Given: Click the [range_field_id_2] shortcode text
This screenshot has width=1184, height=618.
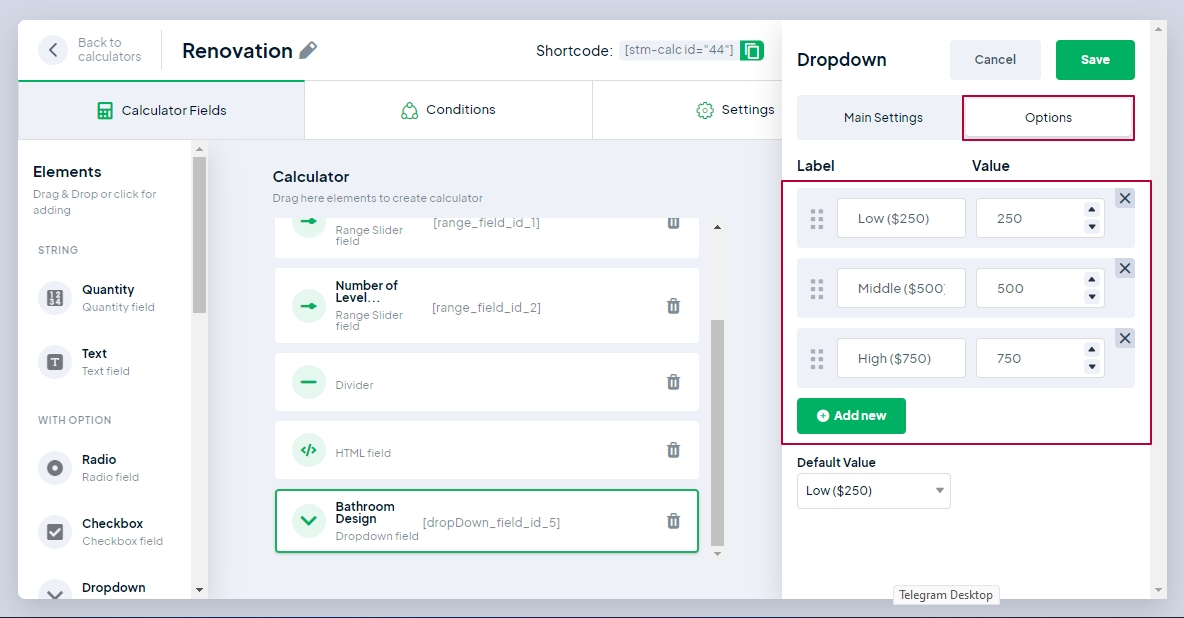Looking at the screenshot, I should (486, 307).
